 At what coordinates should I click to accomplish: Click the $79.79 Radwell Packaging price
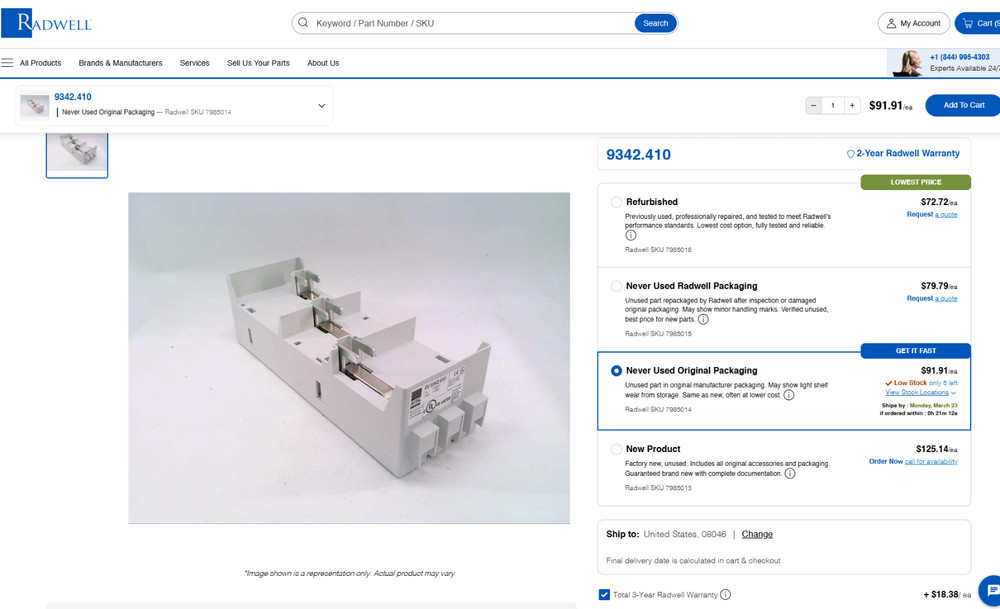tap(939, 286)
